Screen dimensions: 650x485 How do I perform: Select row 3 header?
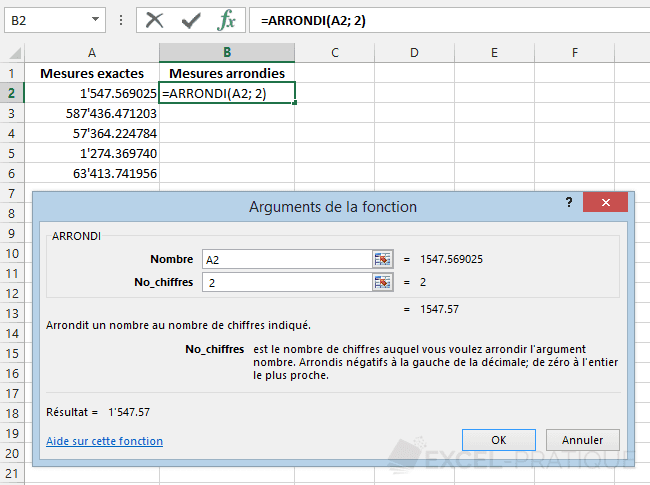[x=12, y=113]
